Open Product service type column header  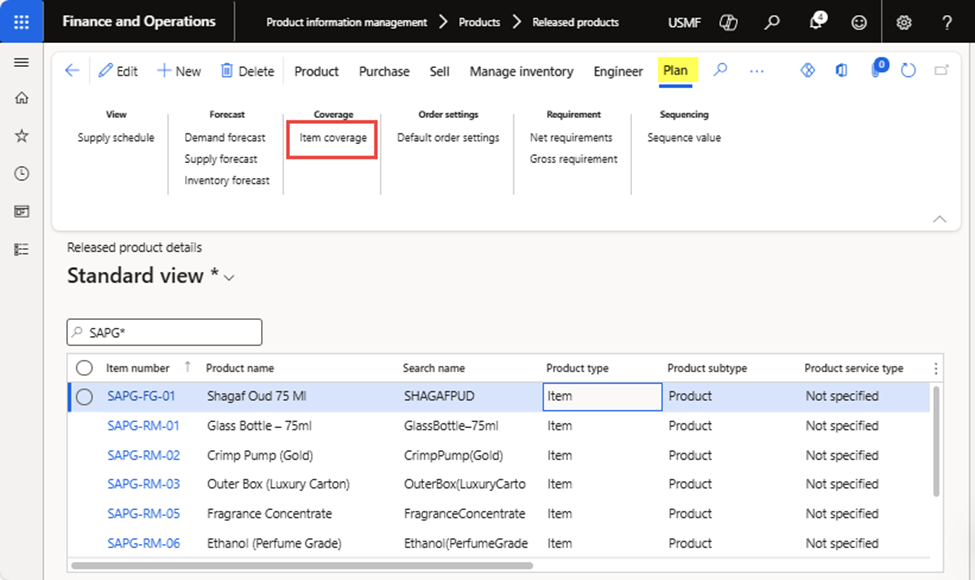point(854,368)
